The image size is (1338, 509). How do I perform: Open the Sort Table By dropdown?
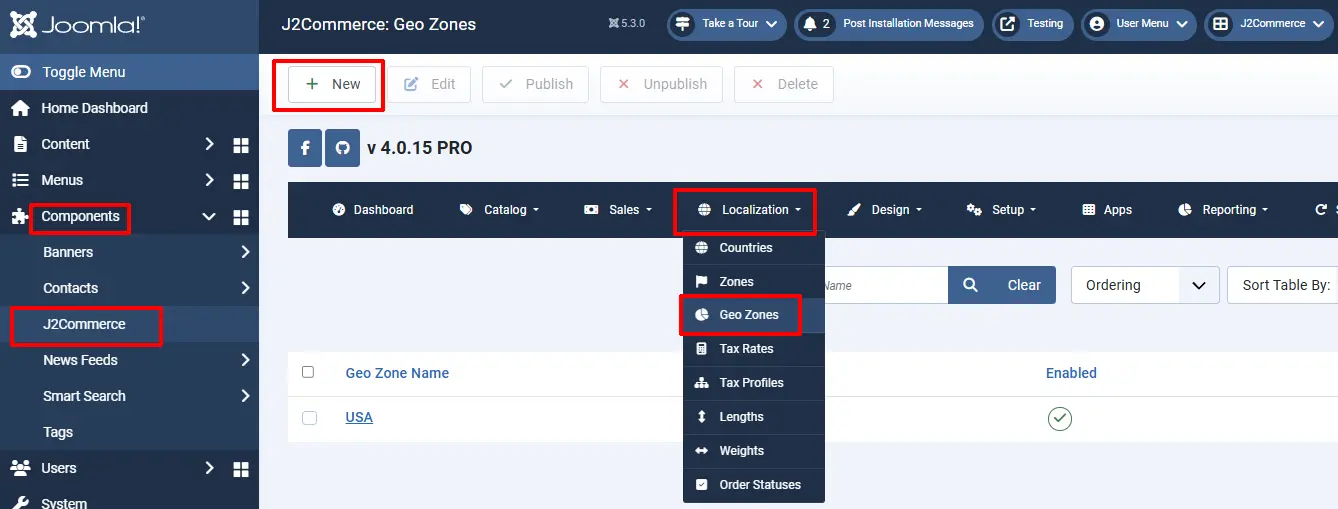click(x=1284, y=285)
